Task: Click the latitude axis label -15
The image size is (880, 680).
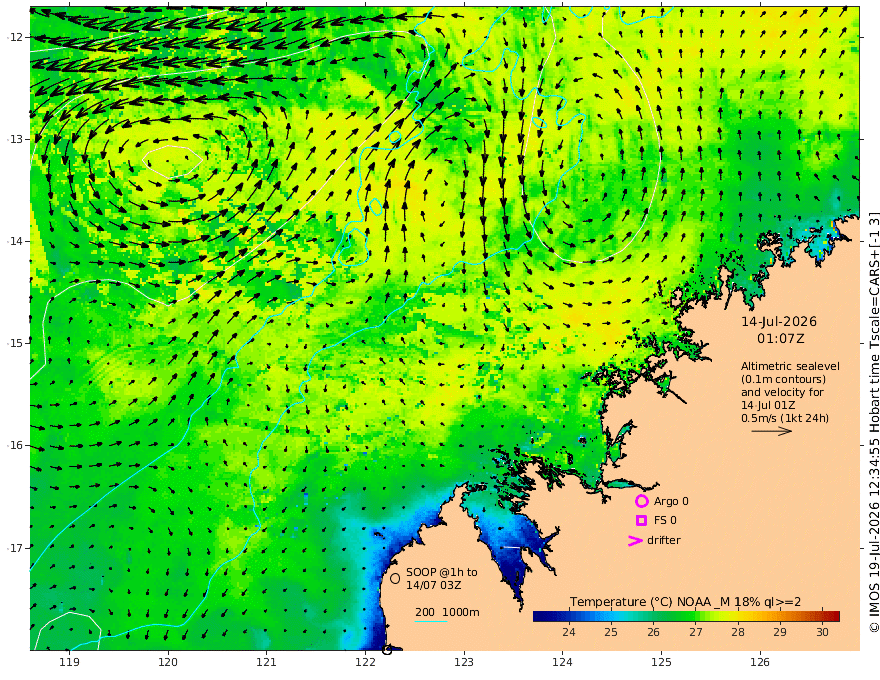Action: [15, 343]
